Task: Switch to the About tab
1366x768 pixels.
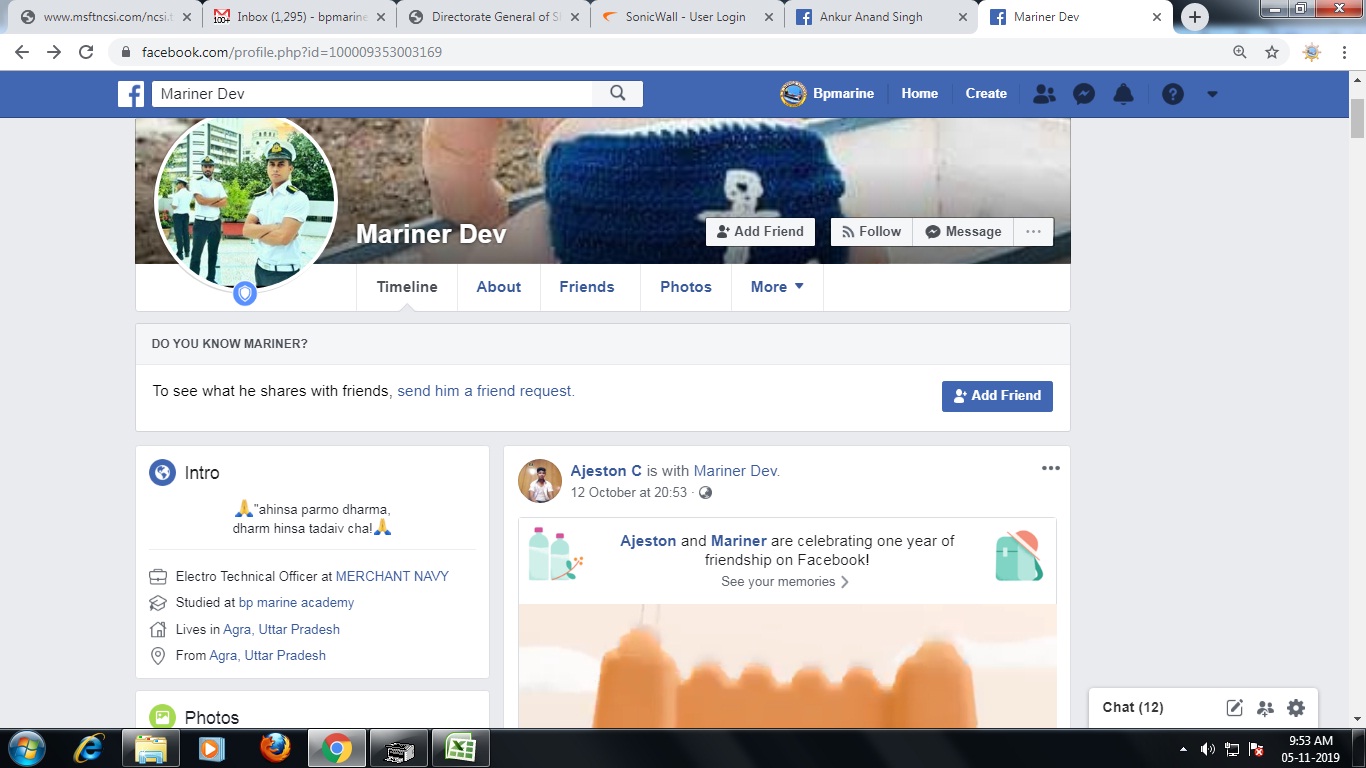Action: (499, 287)
